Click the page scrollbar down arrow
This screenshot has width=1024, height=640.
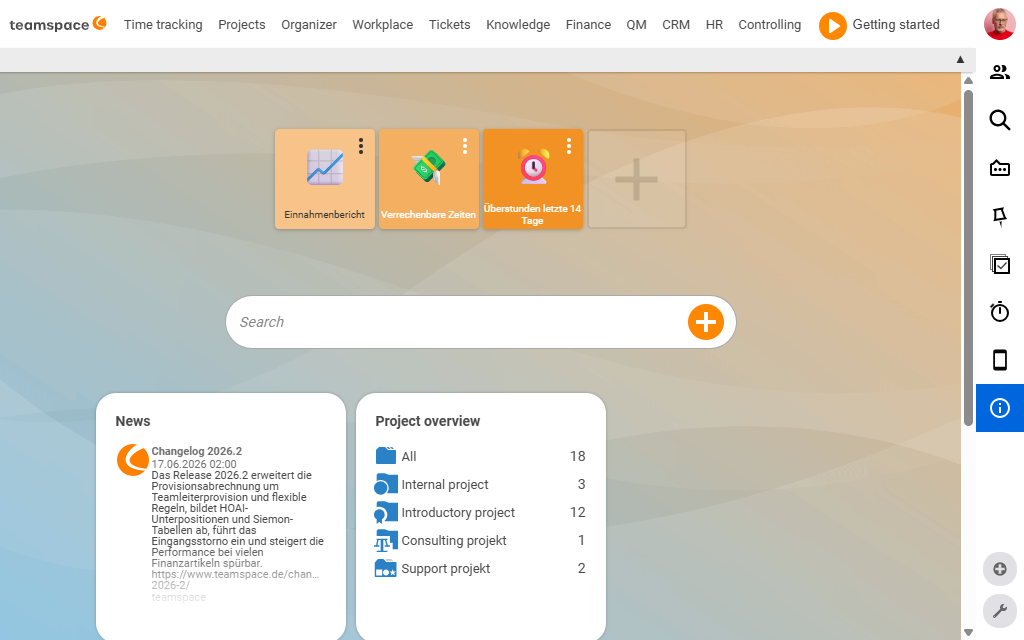coord(968,632)
